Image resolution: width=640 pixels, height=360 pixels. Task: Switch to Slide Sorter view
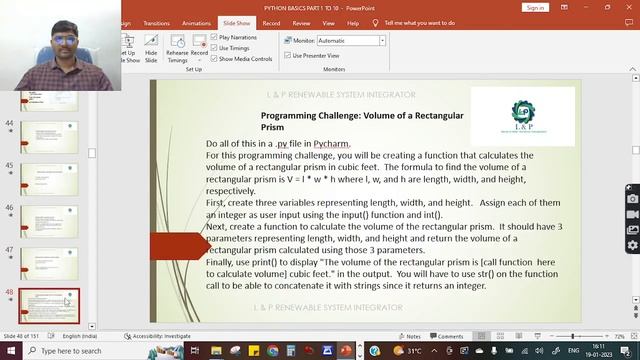(x=500, y=336)
